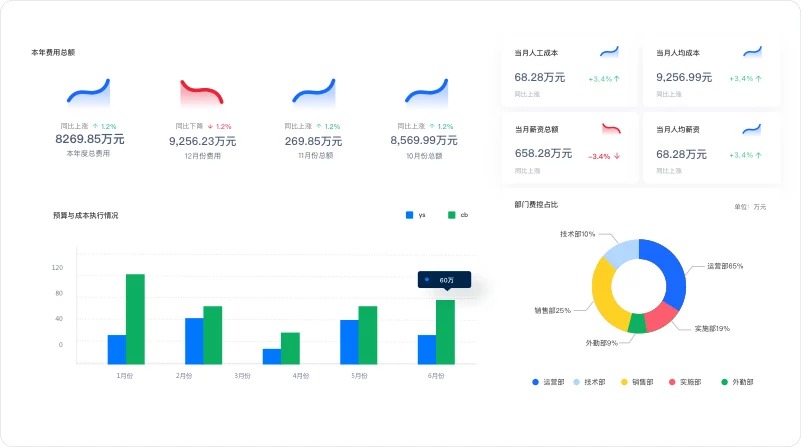Click the 本年费用总额 section title

pos(53,52)
